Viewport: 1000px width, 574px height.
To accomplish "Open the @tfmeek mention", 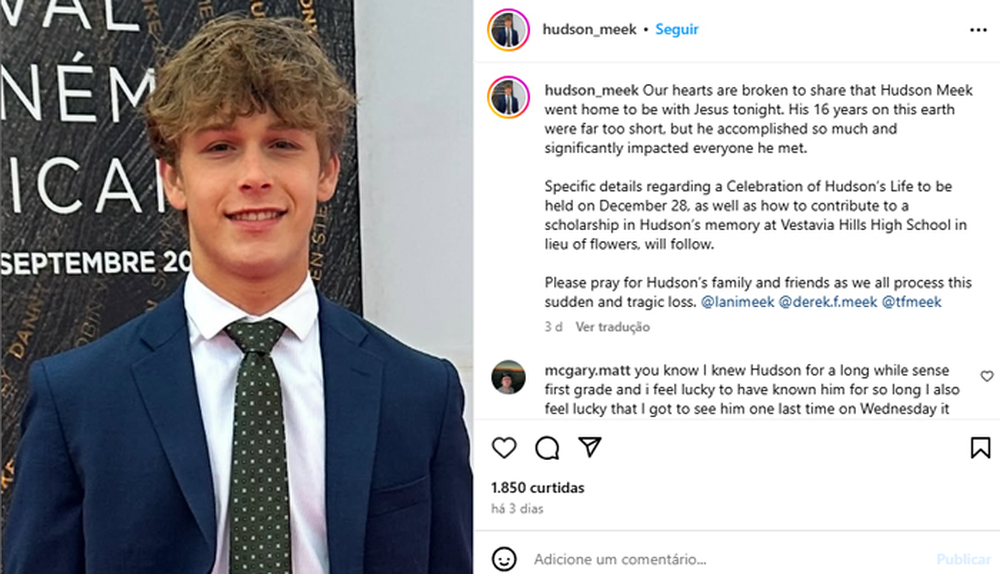I will (911, 301).
